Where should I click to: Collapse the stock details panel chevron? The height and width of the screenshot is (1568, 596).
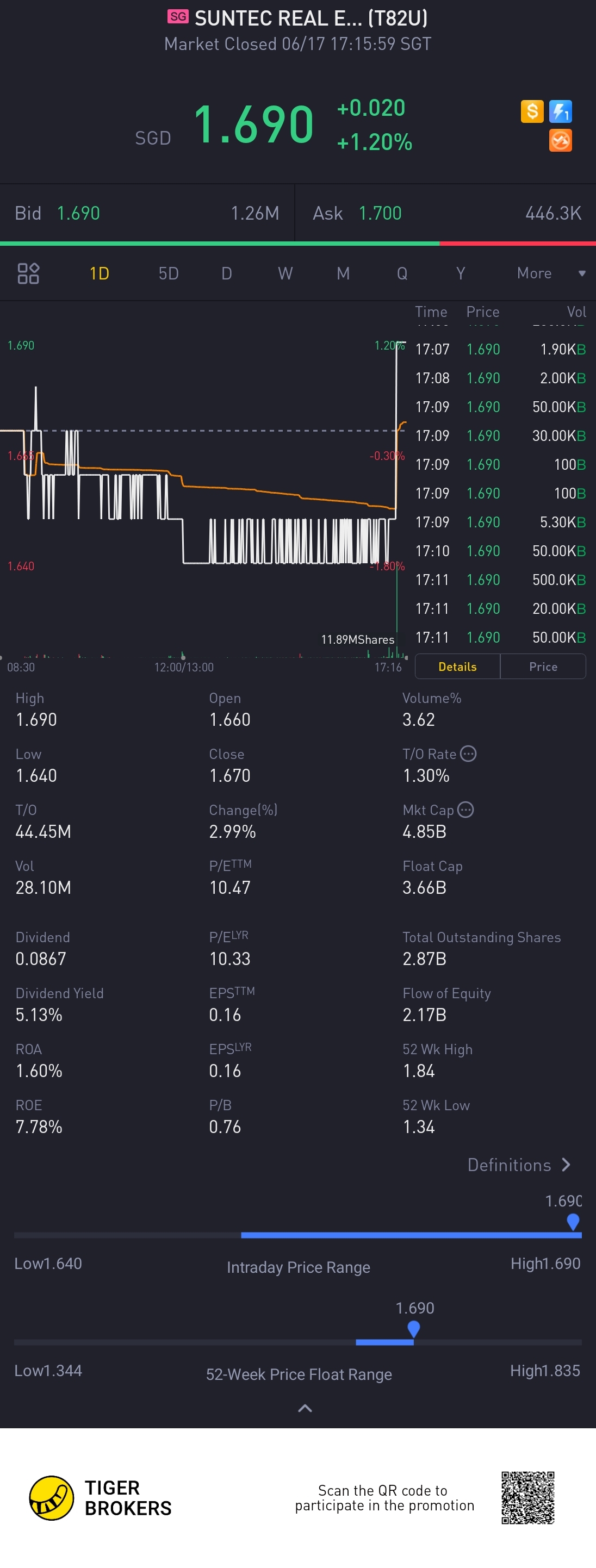tap(305, 1408)
